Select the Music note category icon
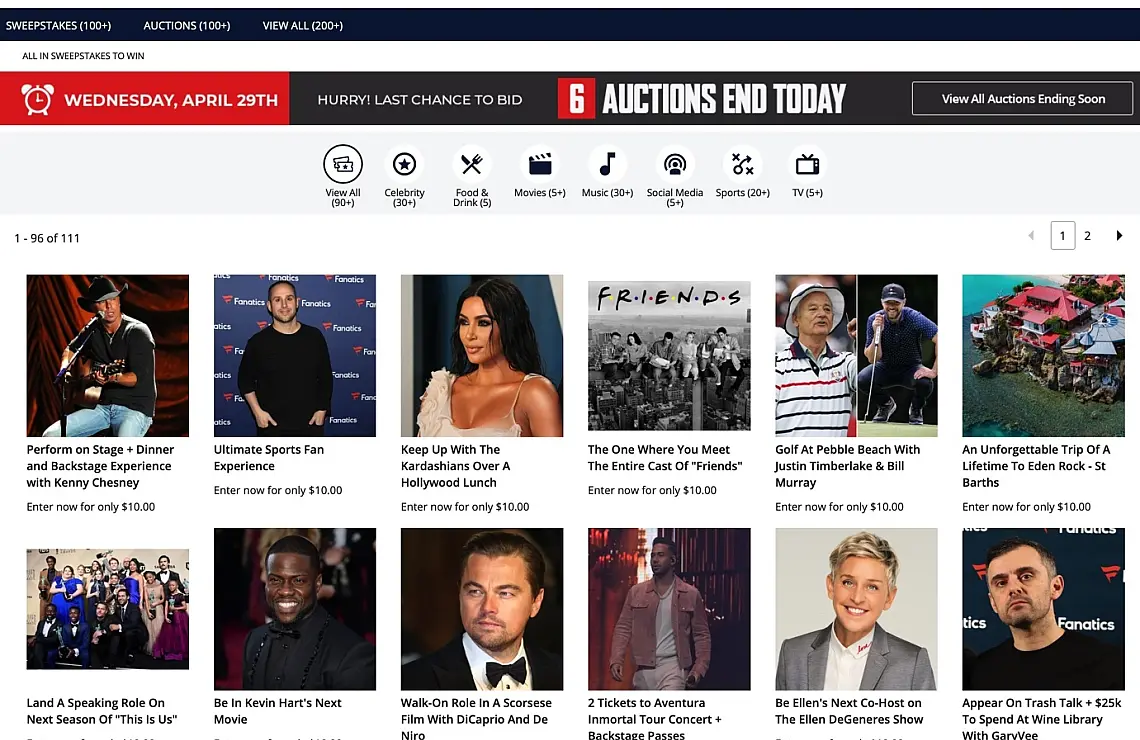 click(x=607, y=164)
